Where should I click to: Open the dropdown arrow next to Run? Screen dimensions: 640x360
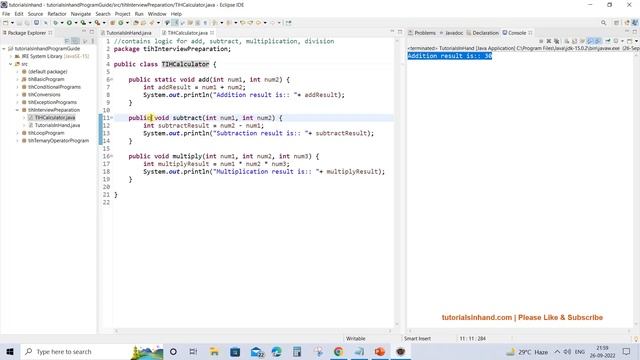[76, 23]
